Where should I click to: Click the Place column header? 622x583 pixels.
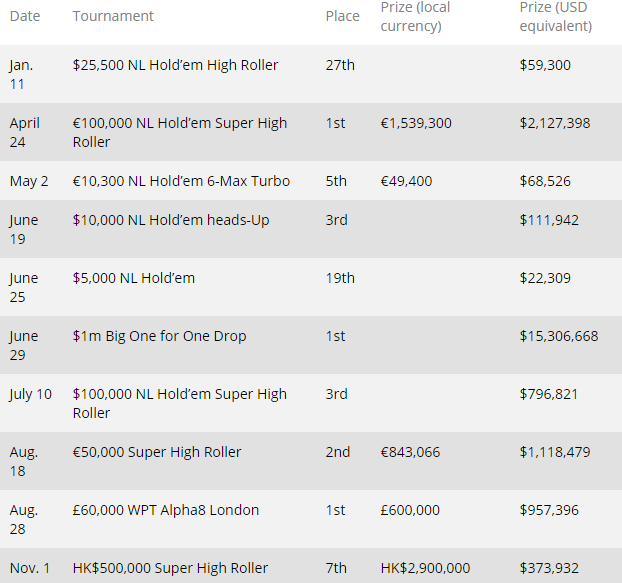pyautogui.click(x=342, y=16)
